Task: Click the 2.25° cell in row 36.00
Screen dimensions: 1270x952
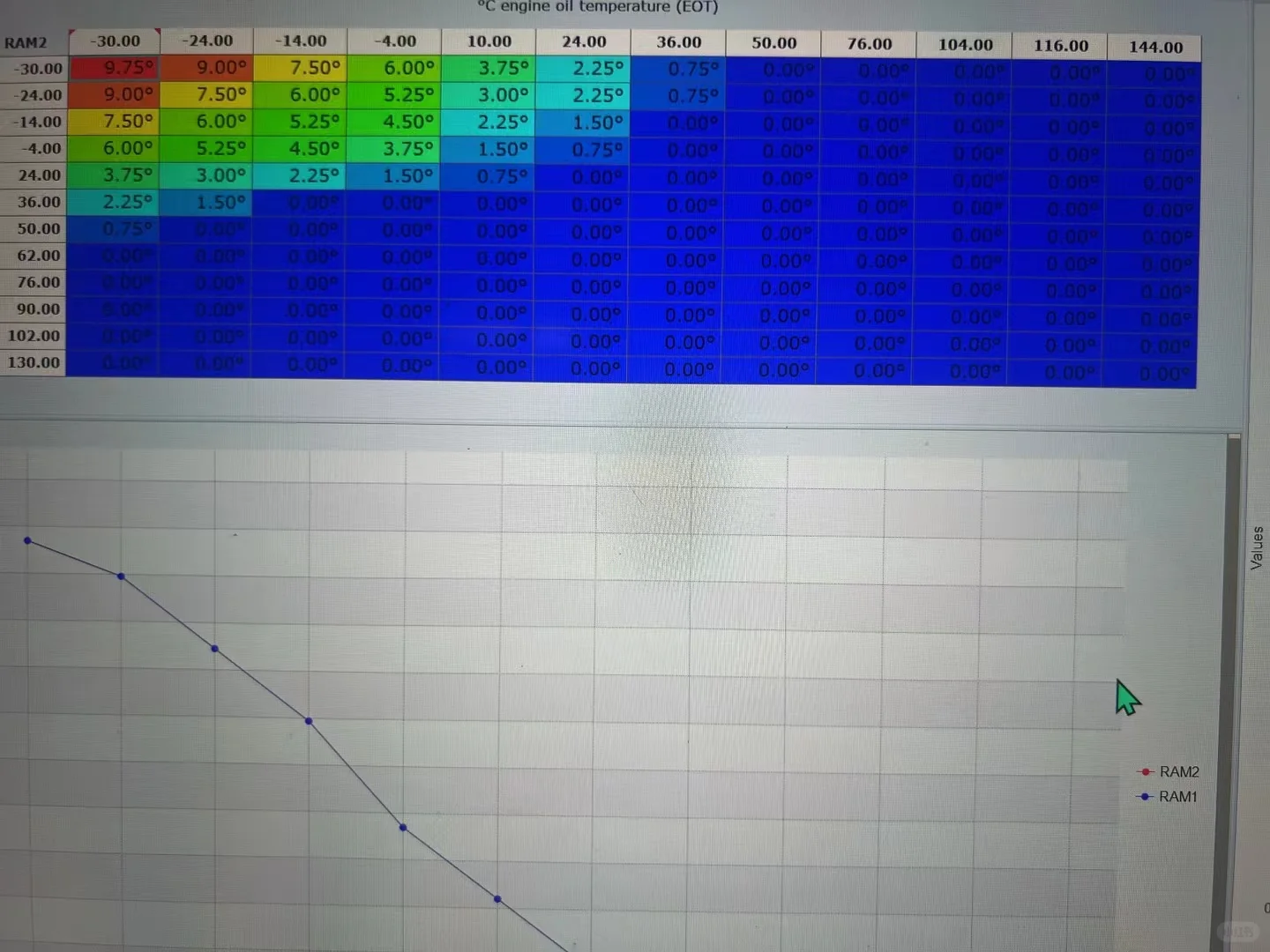Action: (113, 202)
